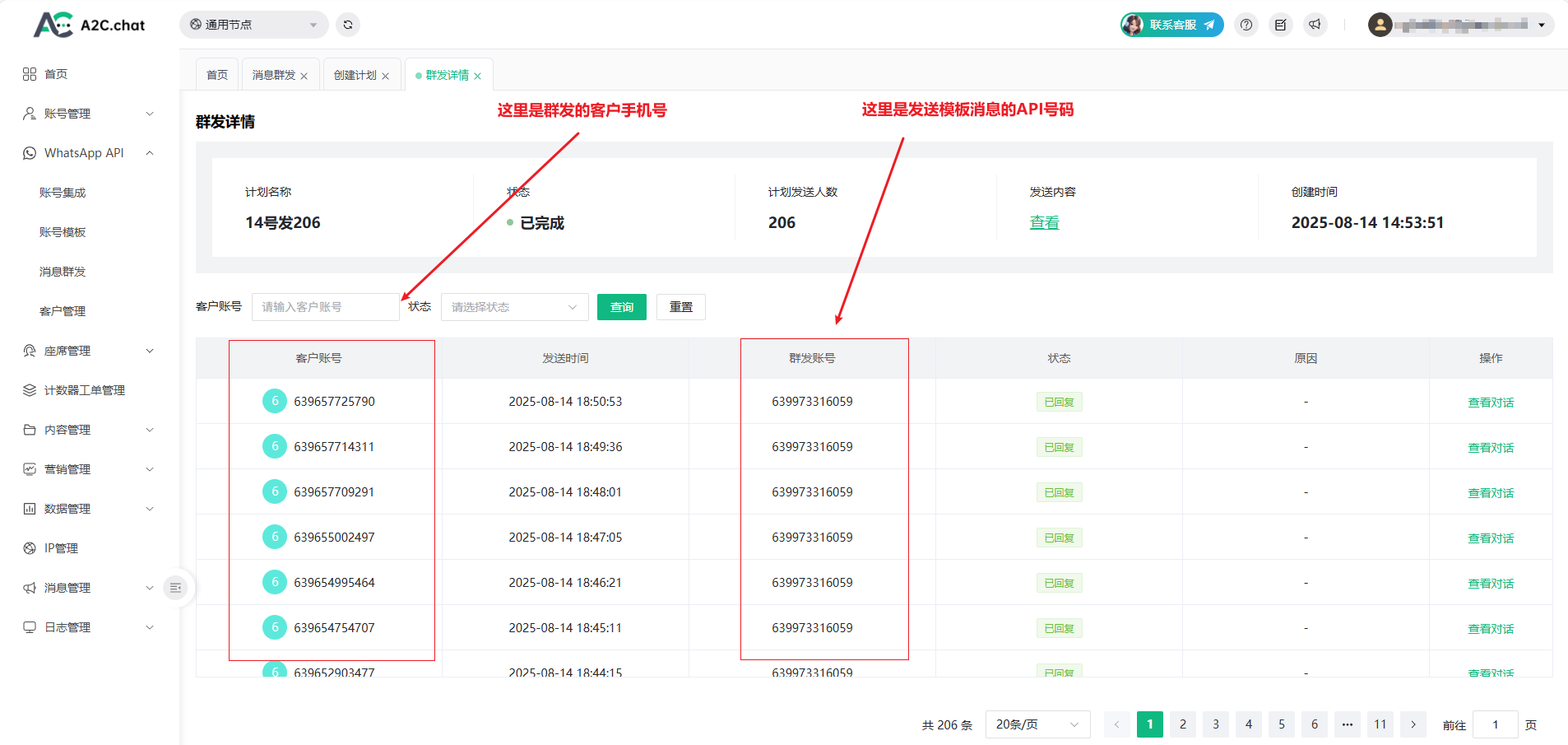The image size is (1568, 745).
Task: Click the notes icon in top bar
Action: [x=1281, y=25]
